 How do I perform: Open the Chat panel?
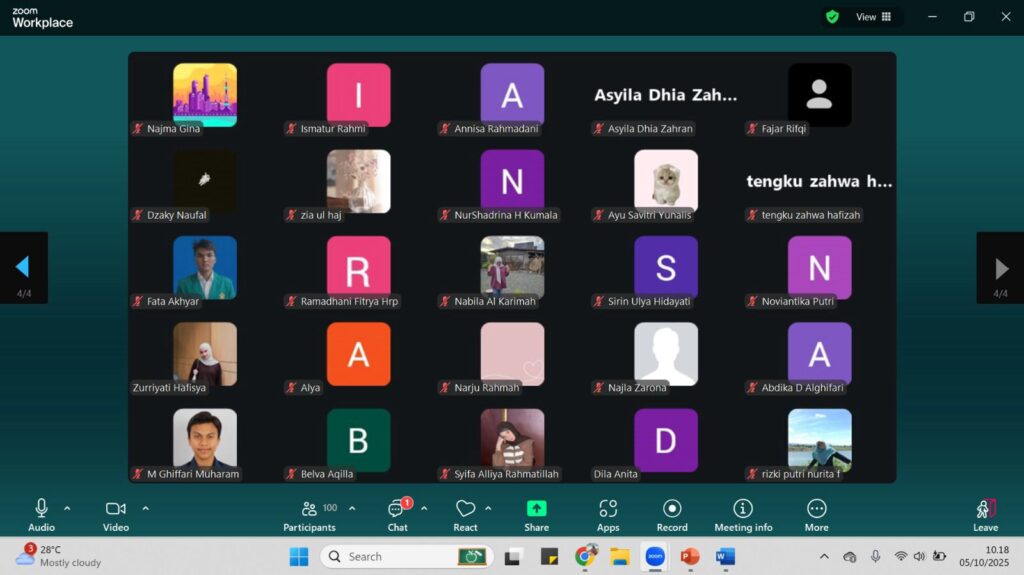point(397,510)
